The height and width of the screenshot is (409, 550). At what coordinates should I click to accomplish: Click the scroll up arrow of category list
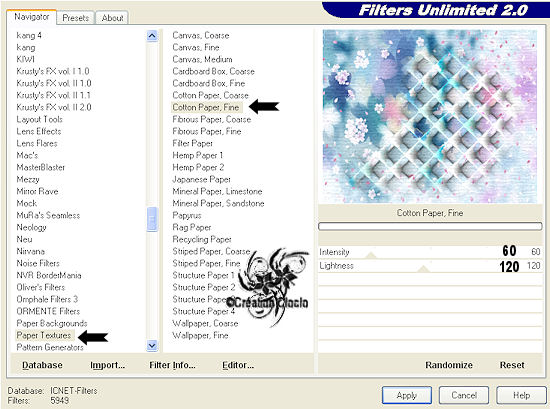152,35
